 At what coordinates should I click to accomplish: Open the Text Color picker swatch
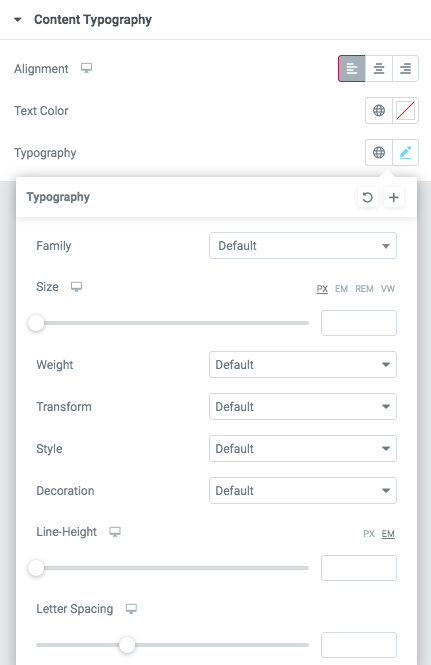[406, 111]
